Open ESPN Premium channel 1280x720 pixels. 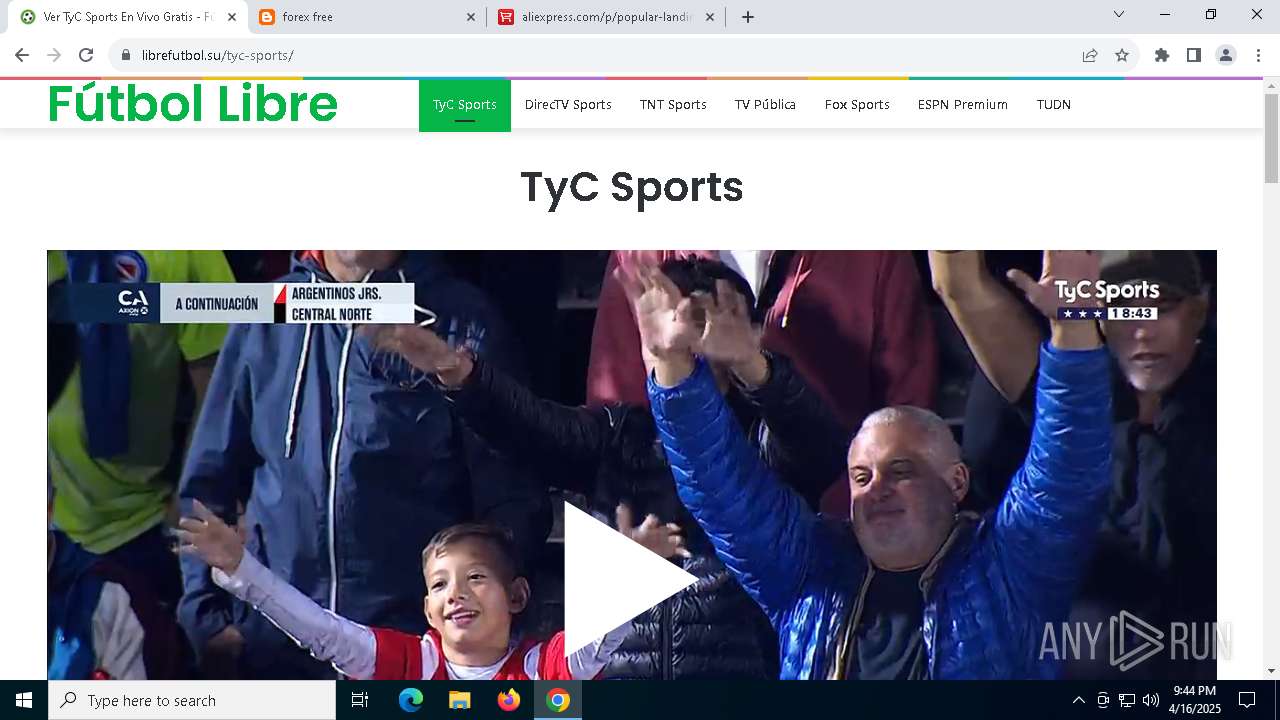[963, 105]
